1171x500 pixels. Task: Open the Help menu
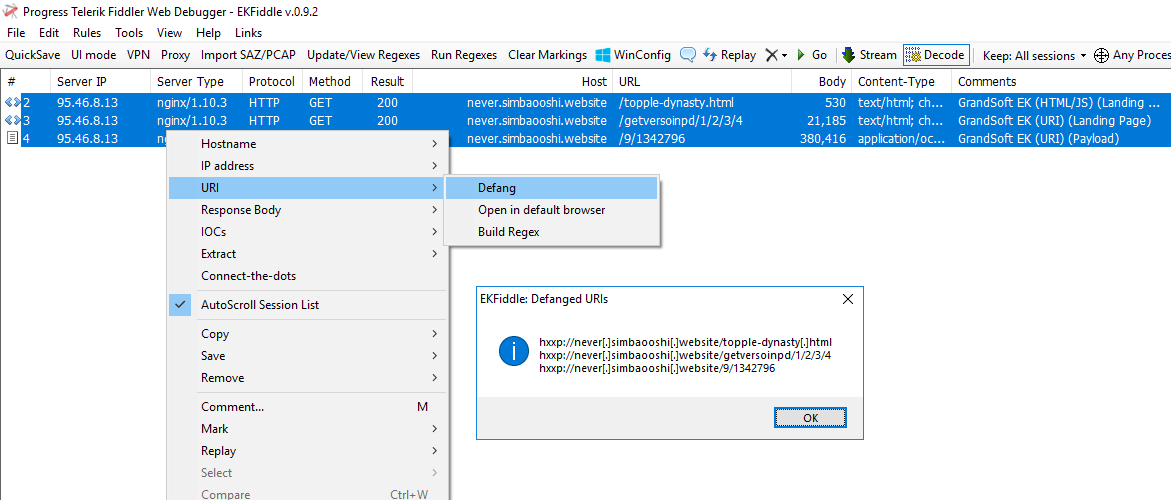point(208,33)
